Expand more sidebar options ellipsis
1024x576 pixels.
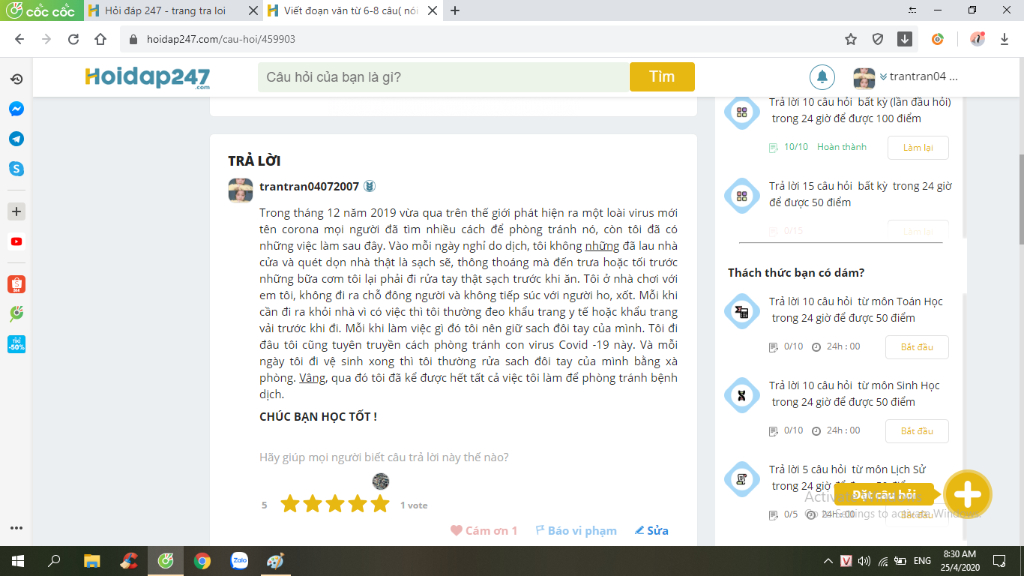16,528
